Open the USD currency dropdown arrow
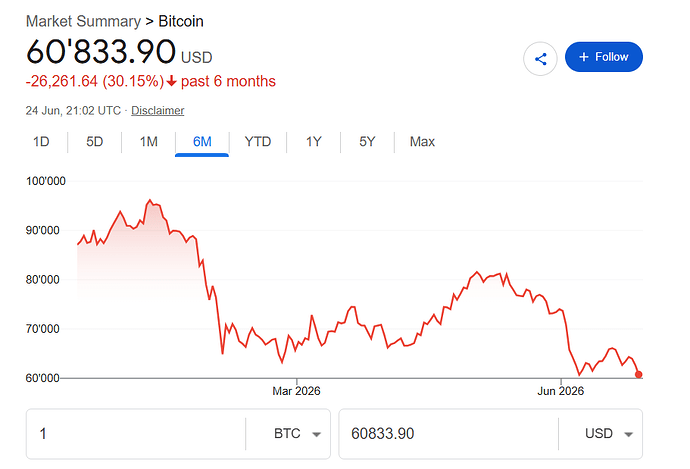The width and height of the screenshot is (690, 469). pos(628,434)
